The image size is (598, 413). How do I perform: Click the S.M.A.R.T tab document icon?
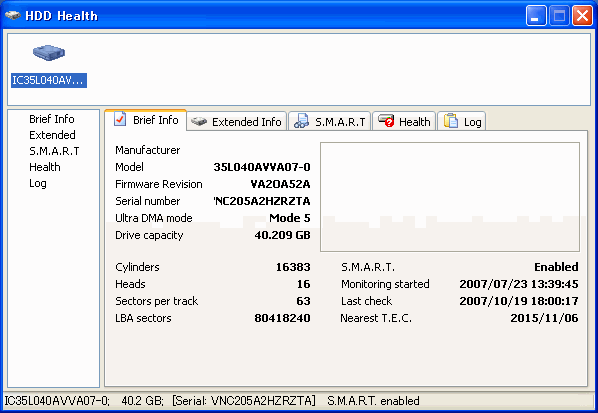tap(301, 121)
